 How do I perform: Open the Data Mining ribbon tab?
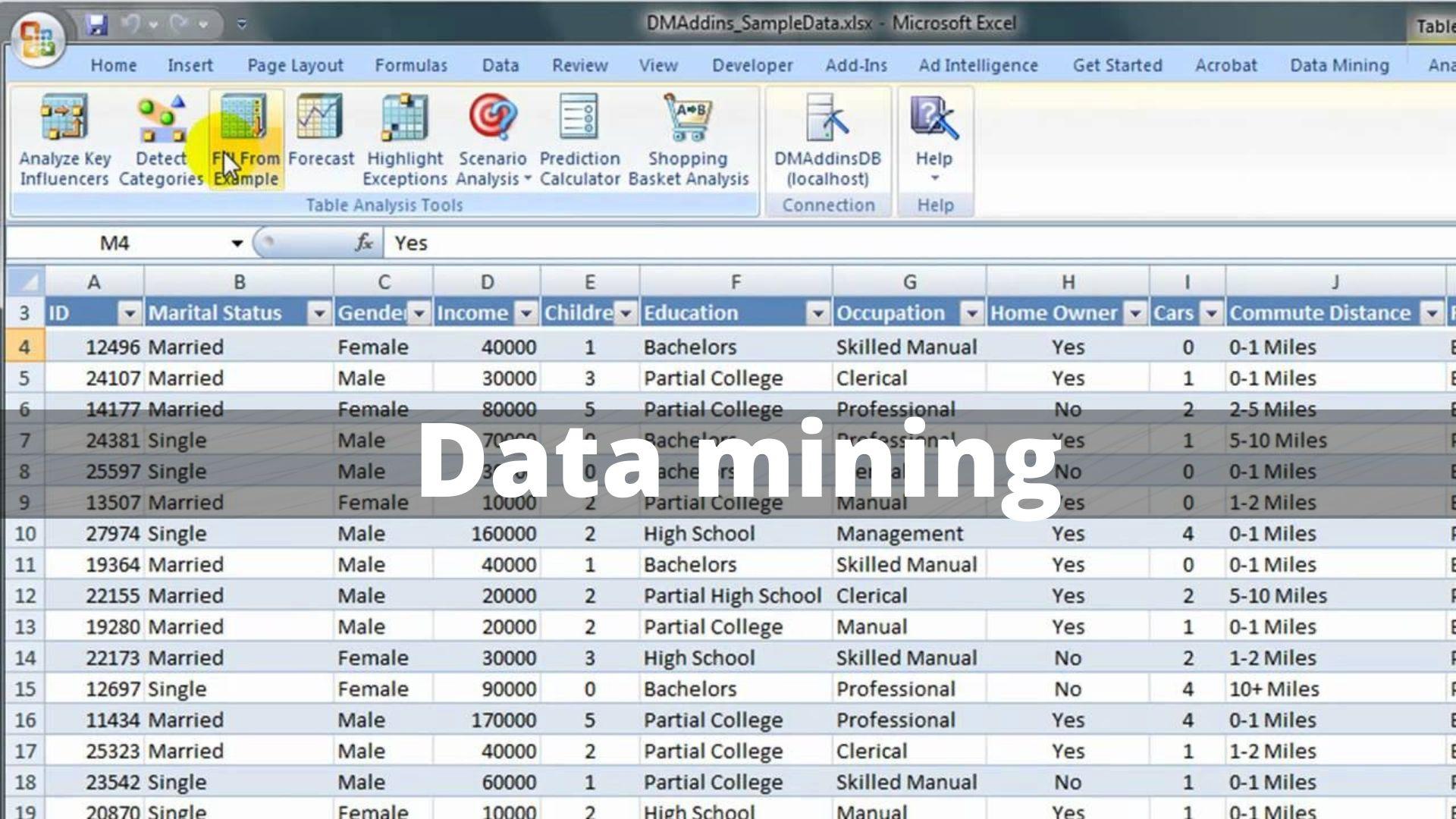point(1339,65)
